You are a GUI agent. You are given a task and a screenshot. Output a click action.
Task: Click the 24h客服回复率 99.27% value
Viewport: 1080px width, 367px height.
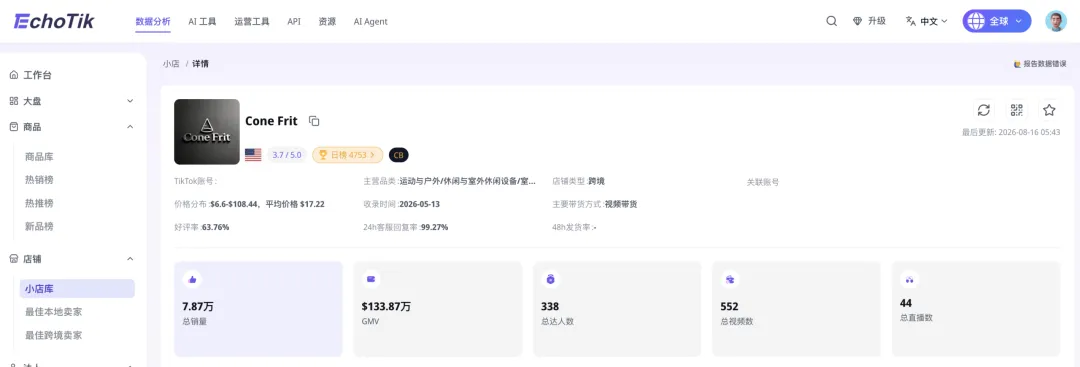coord(435,227)
